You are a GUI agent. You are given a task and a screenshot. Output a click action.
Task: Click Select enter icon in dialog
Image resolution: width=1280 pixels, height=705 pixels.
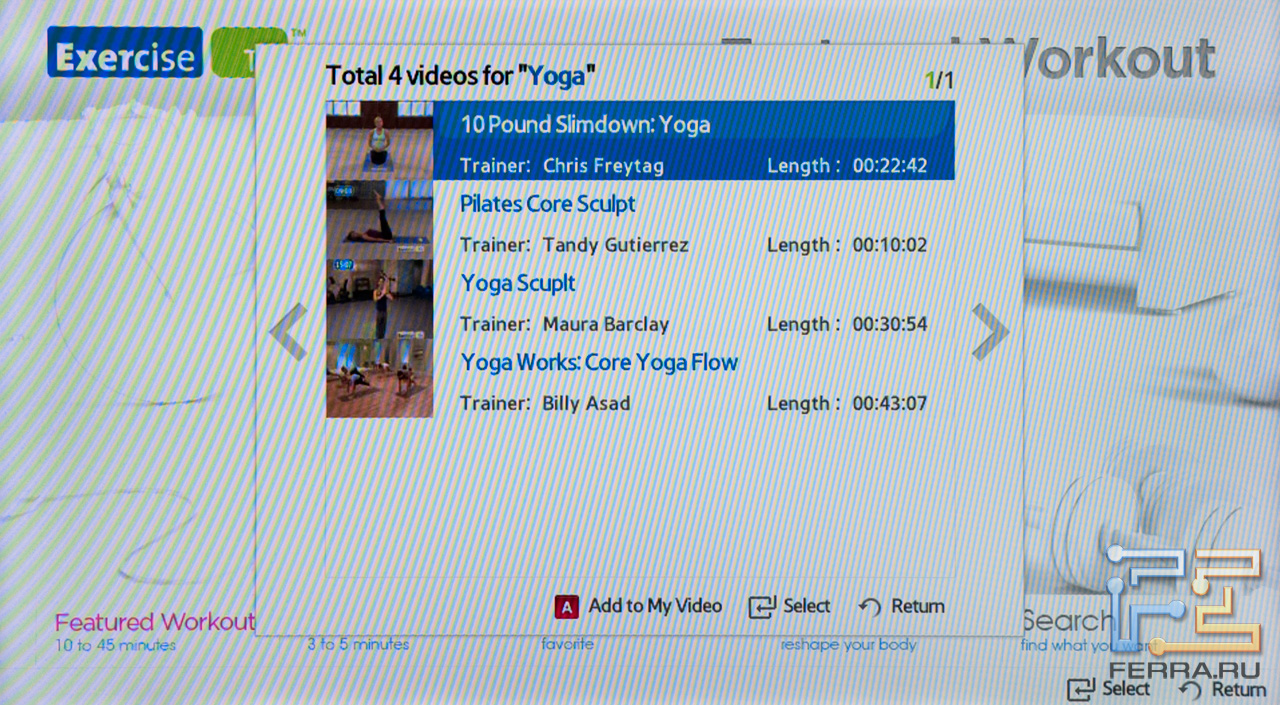(x=762, y=606)
